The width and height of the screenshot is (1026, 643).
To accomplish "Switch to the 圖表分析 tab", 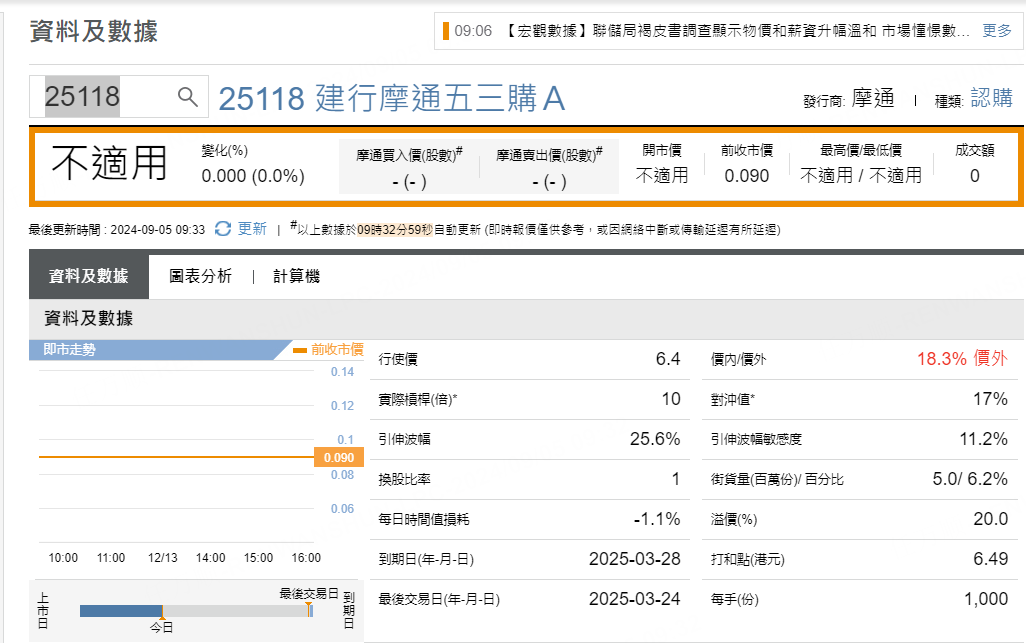I will [x=200, y=276].
